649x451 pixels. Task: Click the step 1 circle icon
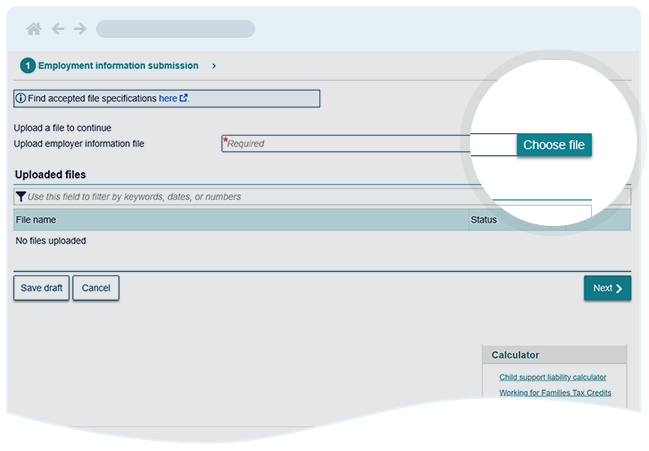[27, 66]
